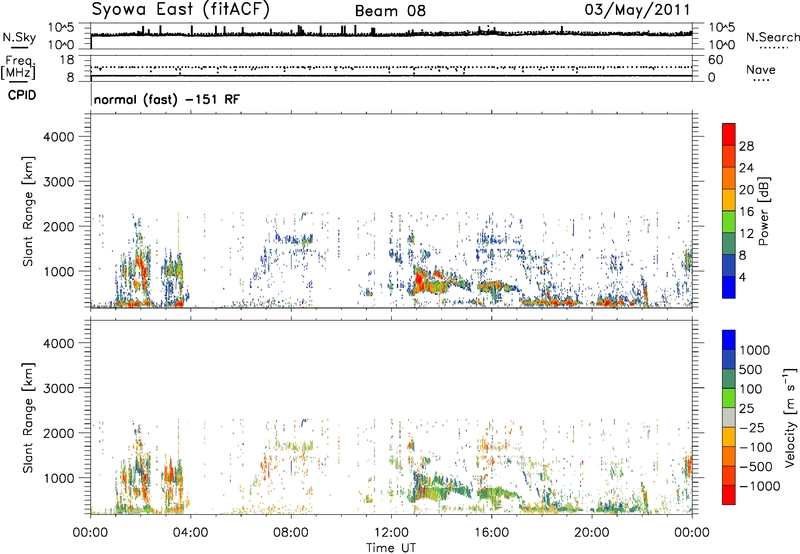This screenshot has height=554, width=800.
Task: Click the date "03/May/2011"
Action: (637, 10)
